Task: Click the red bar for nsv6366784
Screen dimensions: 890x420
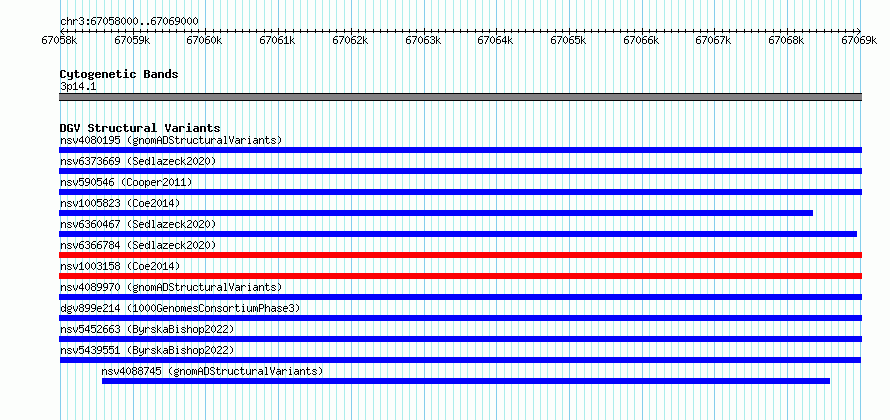Action: click(x=460, y=255)
